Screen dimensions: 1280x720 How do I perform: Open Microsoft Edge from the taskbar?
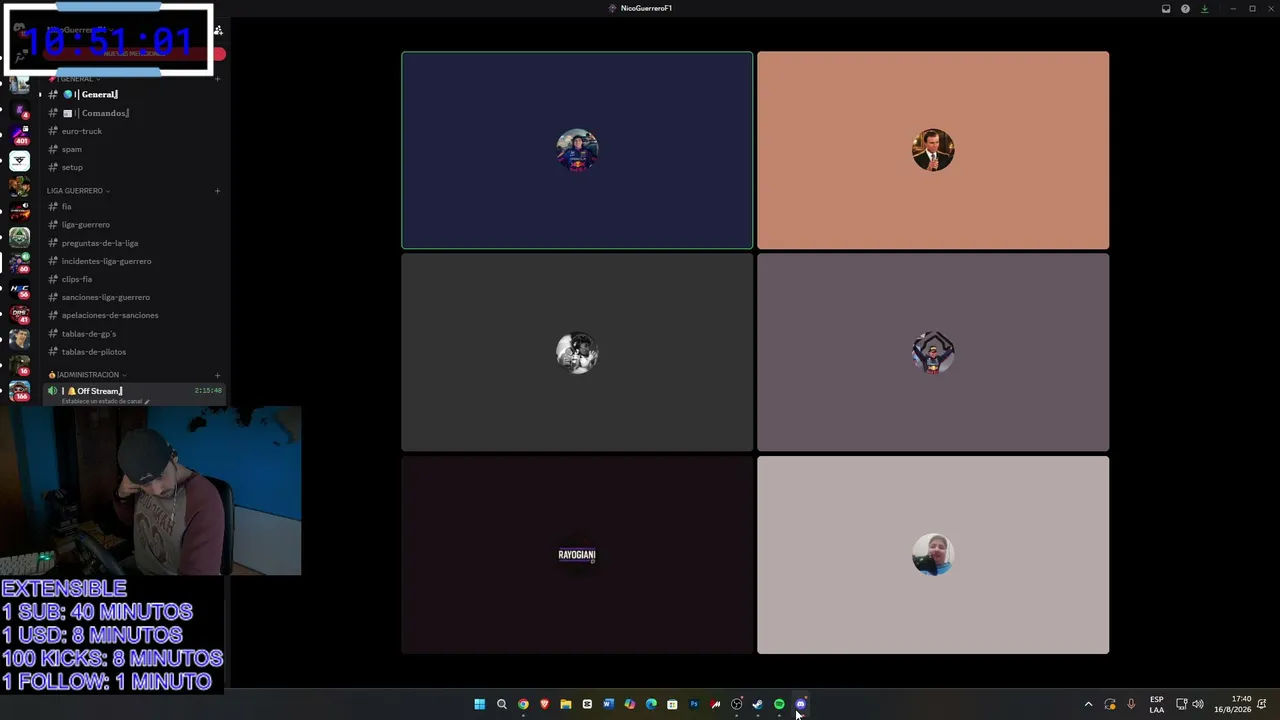point(651,704)
